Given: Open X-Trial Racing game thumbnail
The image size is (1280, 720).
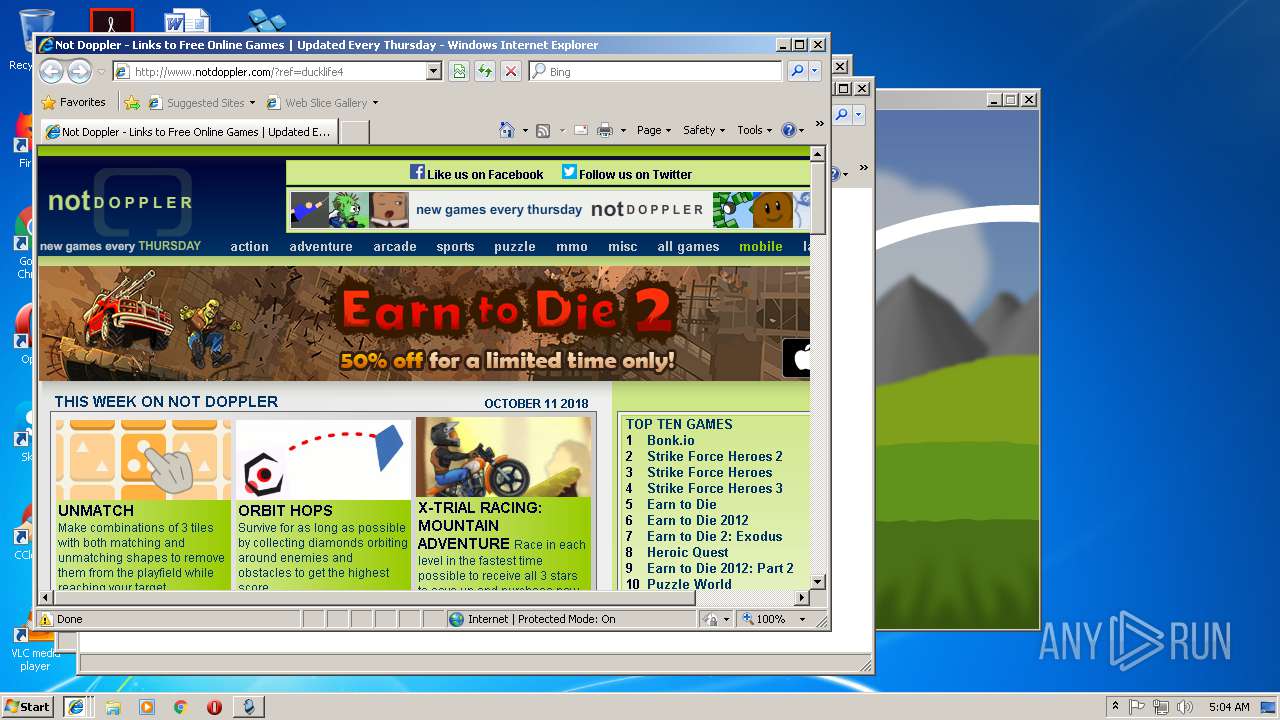Looking at the screenshot, I should pos(503,457).
